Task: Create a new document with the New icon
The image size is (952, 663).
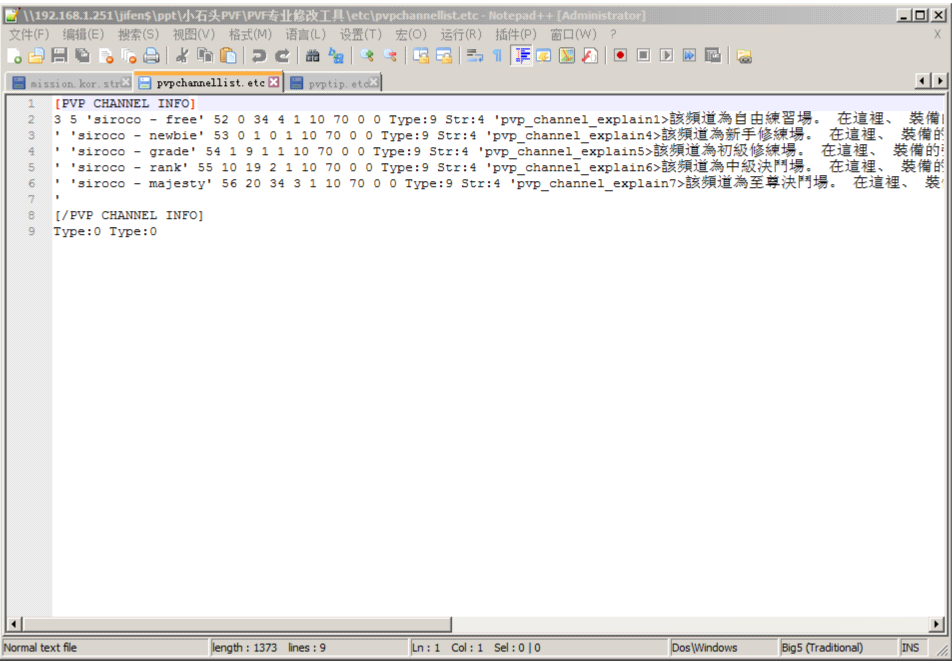Action: point(14,56)
